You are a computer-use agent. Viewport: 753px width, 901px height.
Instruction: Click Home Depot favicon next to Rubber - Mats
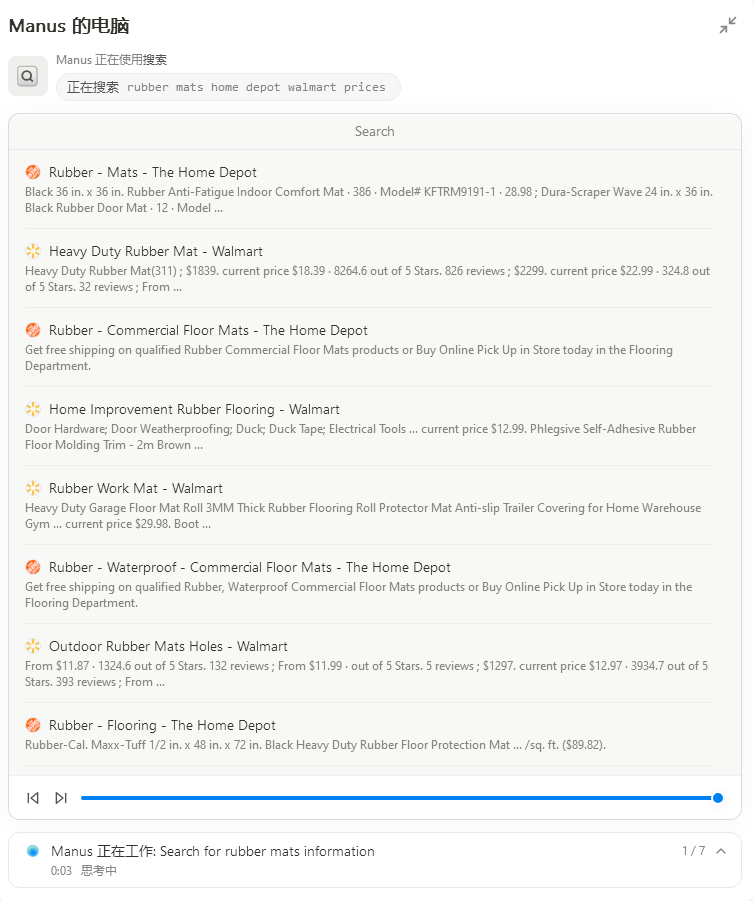point(33,172)
